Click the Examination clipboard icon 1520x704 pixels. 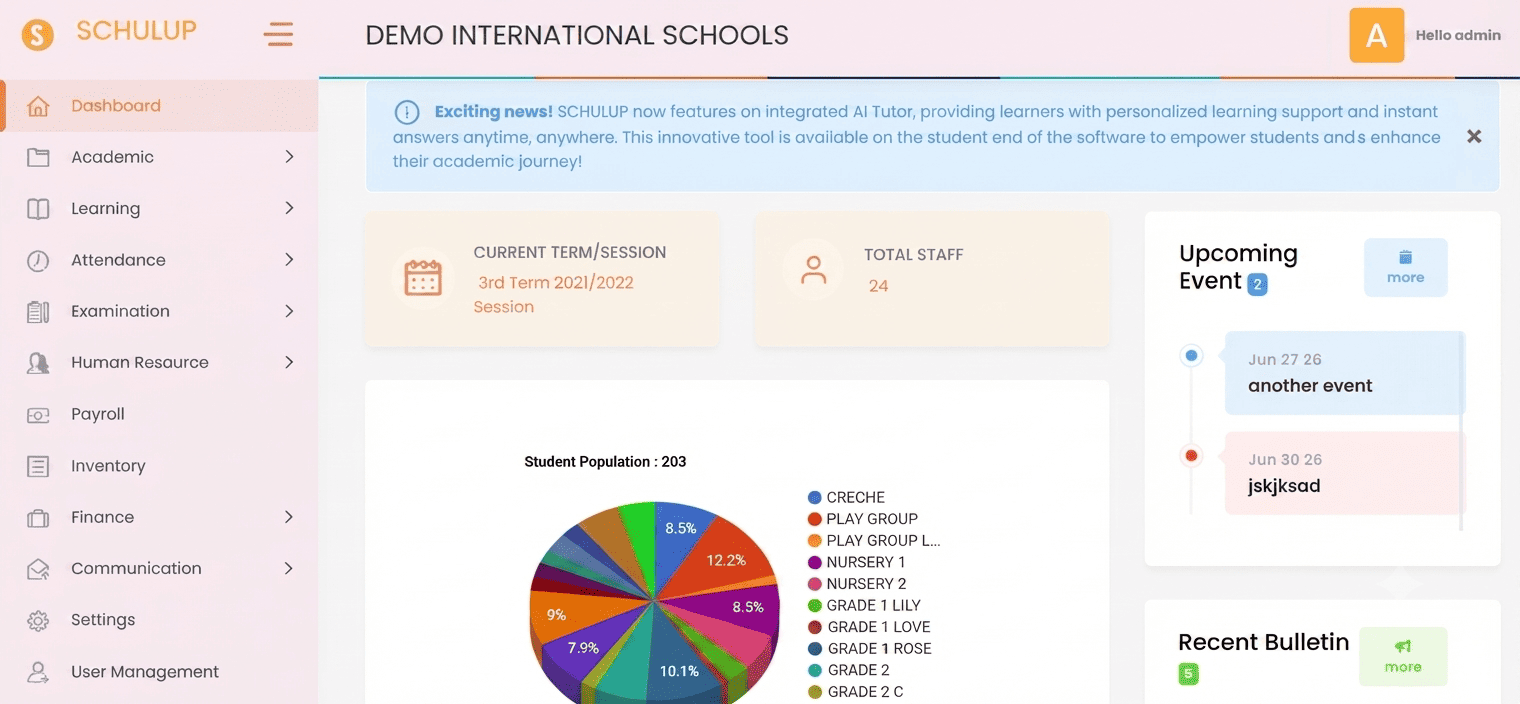pos(38,311)
